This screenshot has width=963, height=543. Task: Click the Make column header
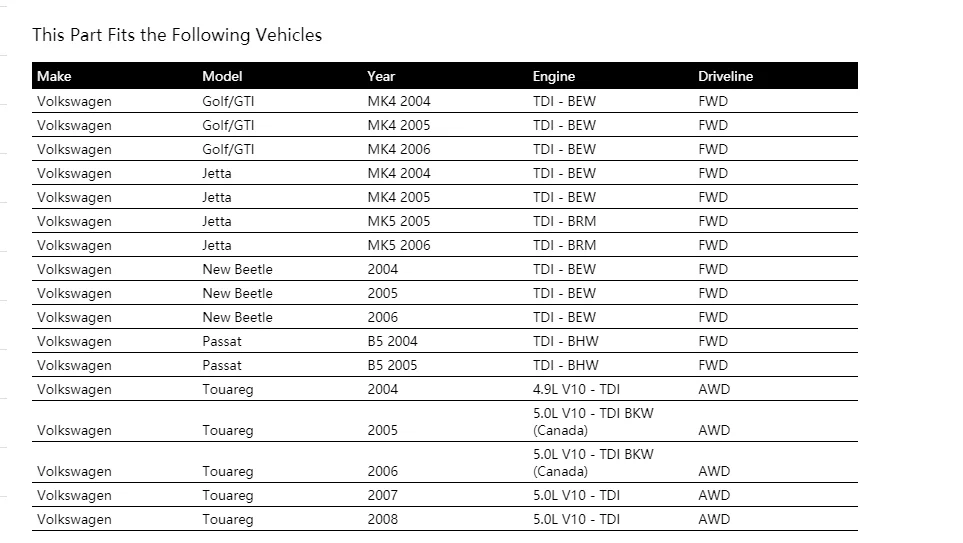[54, 76]
